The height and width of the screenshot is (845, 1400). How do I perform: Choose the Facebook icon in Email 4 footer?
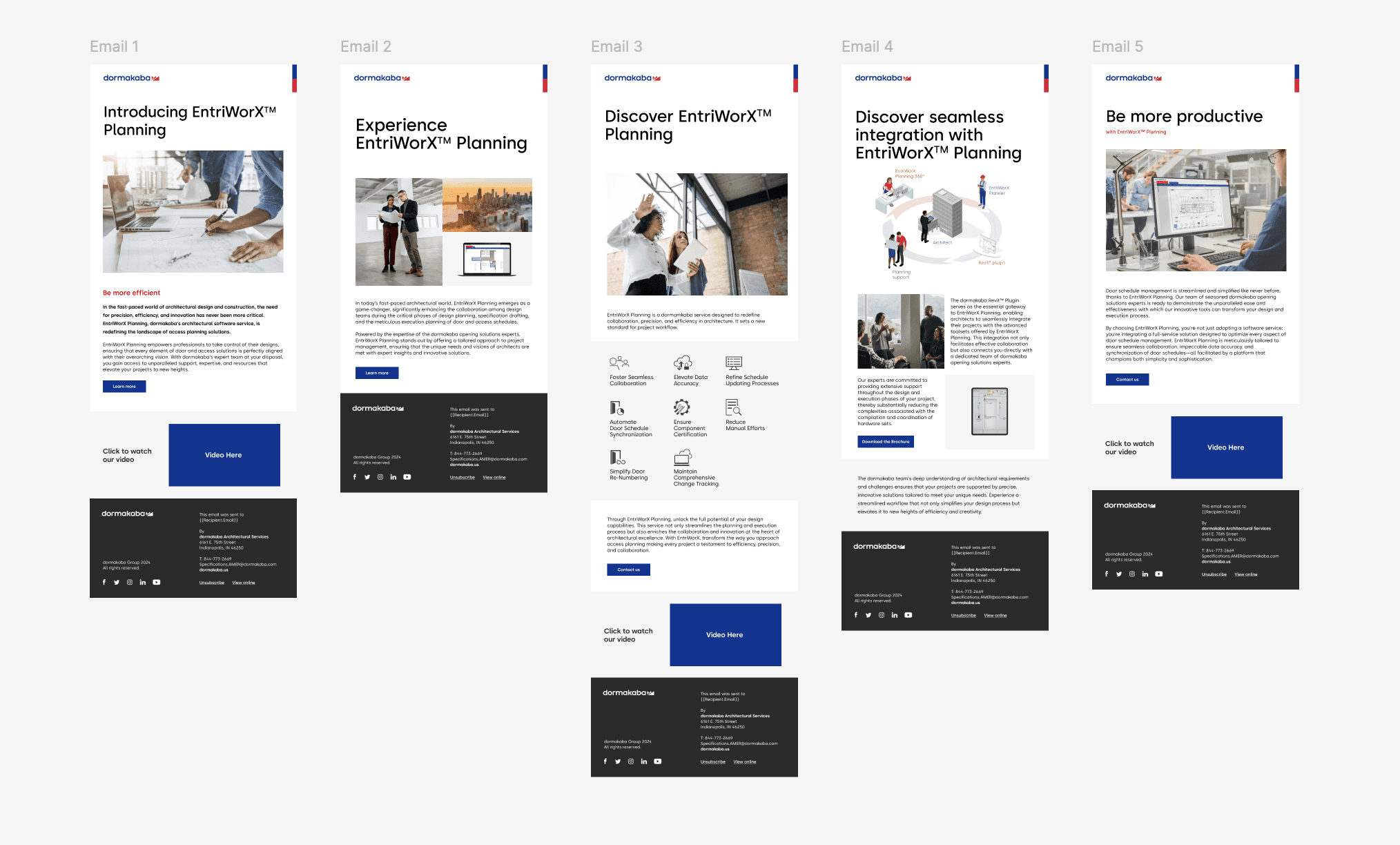856,615
